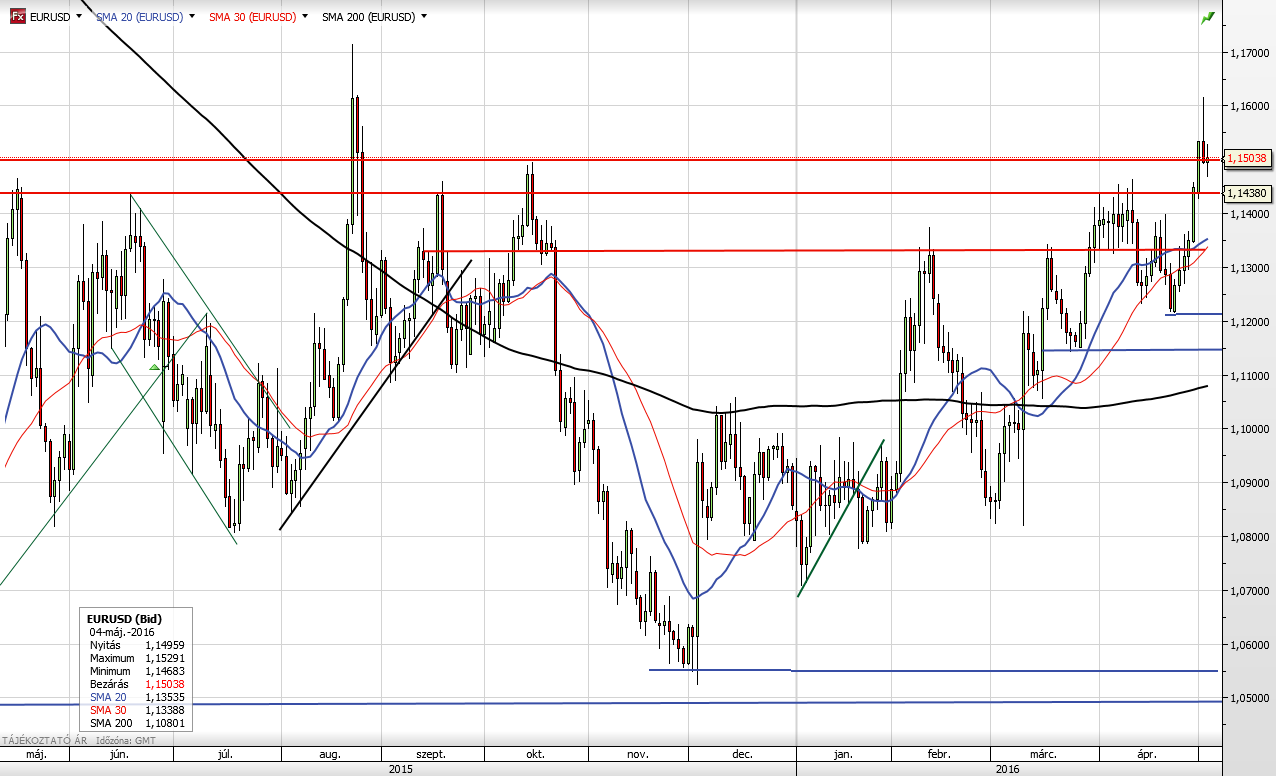
Task: Click the Időzóna: GMT timezone label
Action: coord(133,741)
